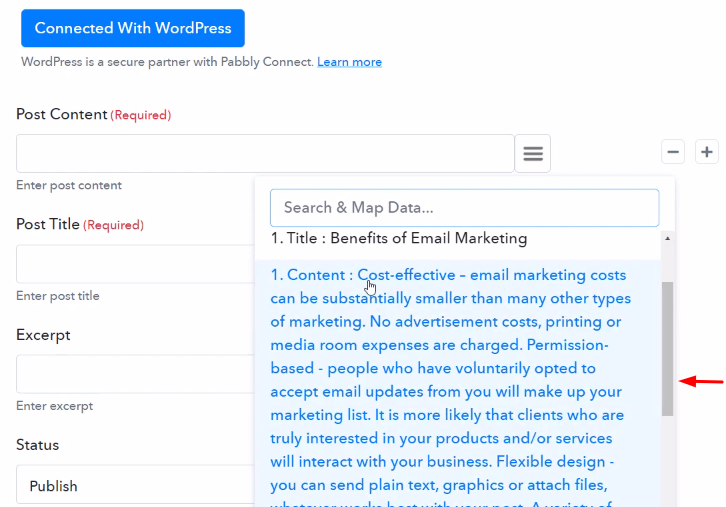Screen dimensions: 726x507
Task: Click the dropdown scrollbar up arrow
Action: 668,238
